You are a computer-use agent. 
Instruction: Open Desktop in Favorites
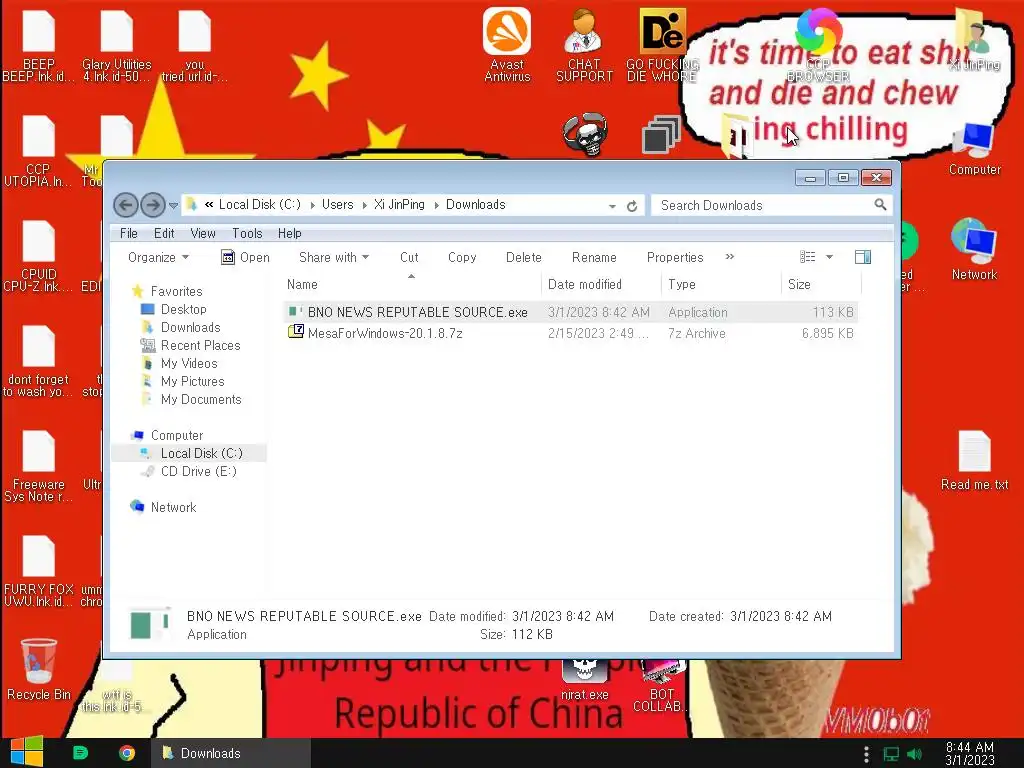pos(184,309)
